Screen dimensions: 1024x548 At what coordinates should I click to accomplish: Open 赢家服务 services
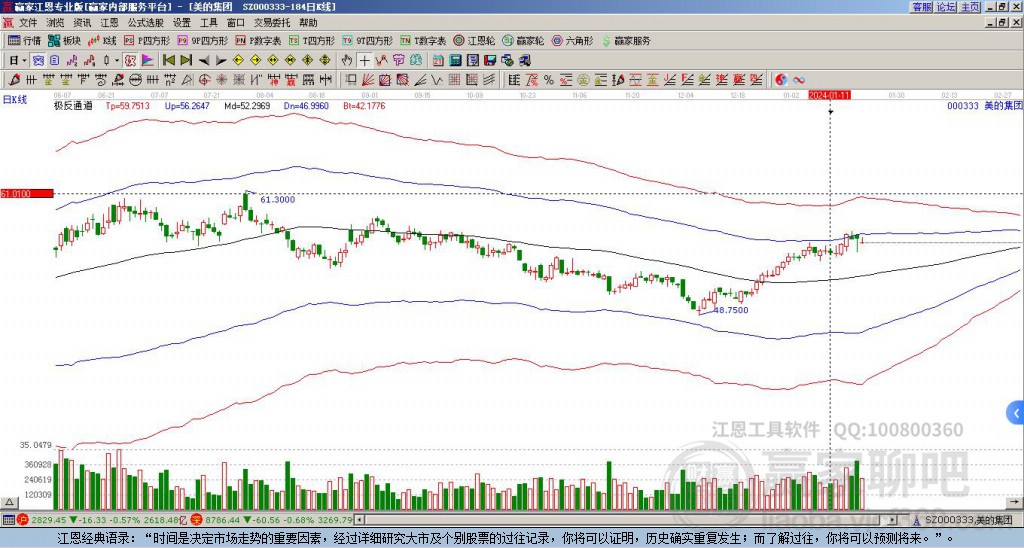[x=626, y=40]
